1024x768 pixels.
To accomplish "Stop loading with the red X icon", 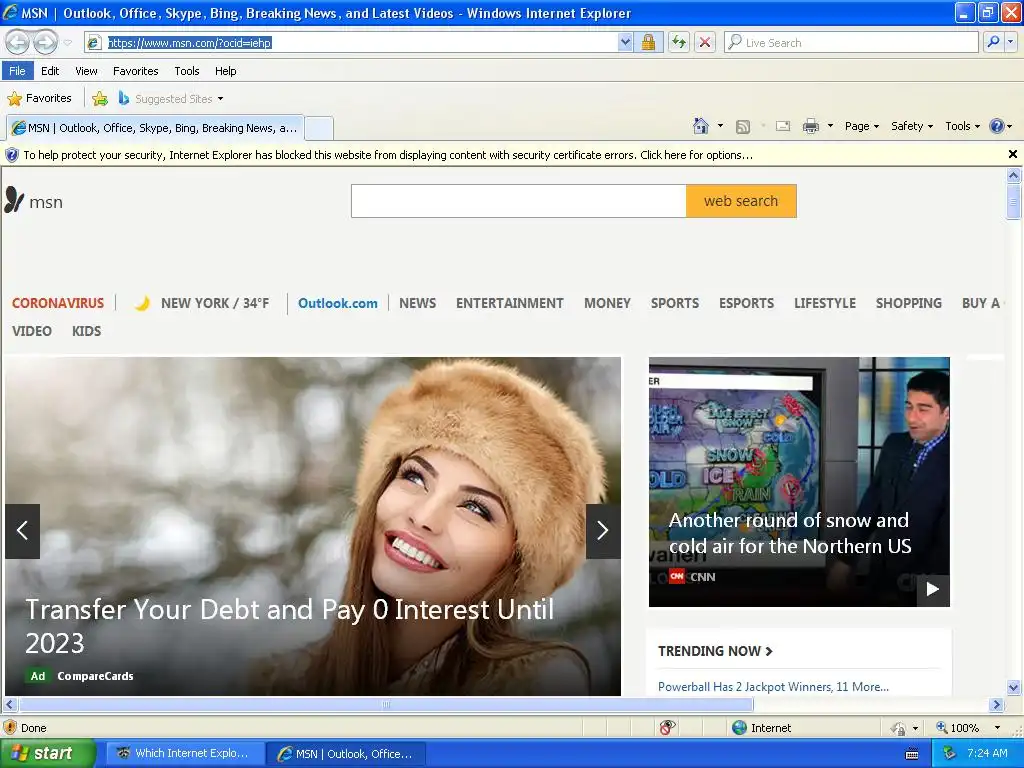I will click(705, 42).
